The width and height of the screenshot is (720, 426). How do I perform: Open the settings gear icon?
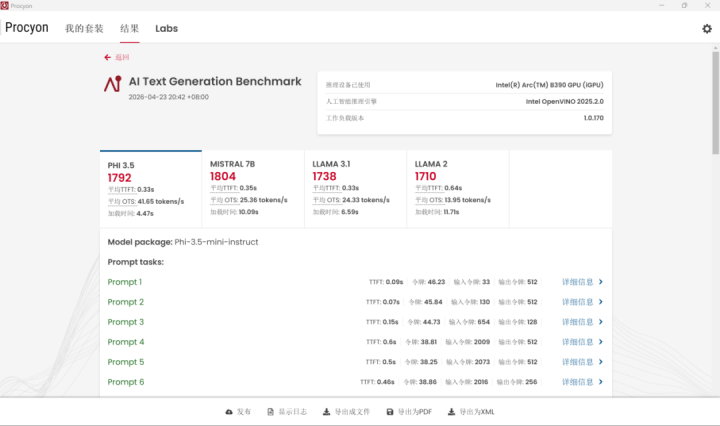(x=707, y=29)
